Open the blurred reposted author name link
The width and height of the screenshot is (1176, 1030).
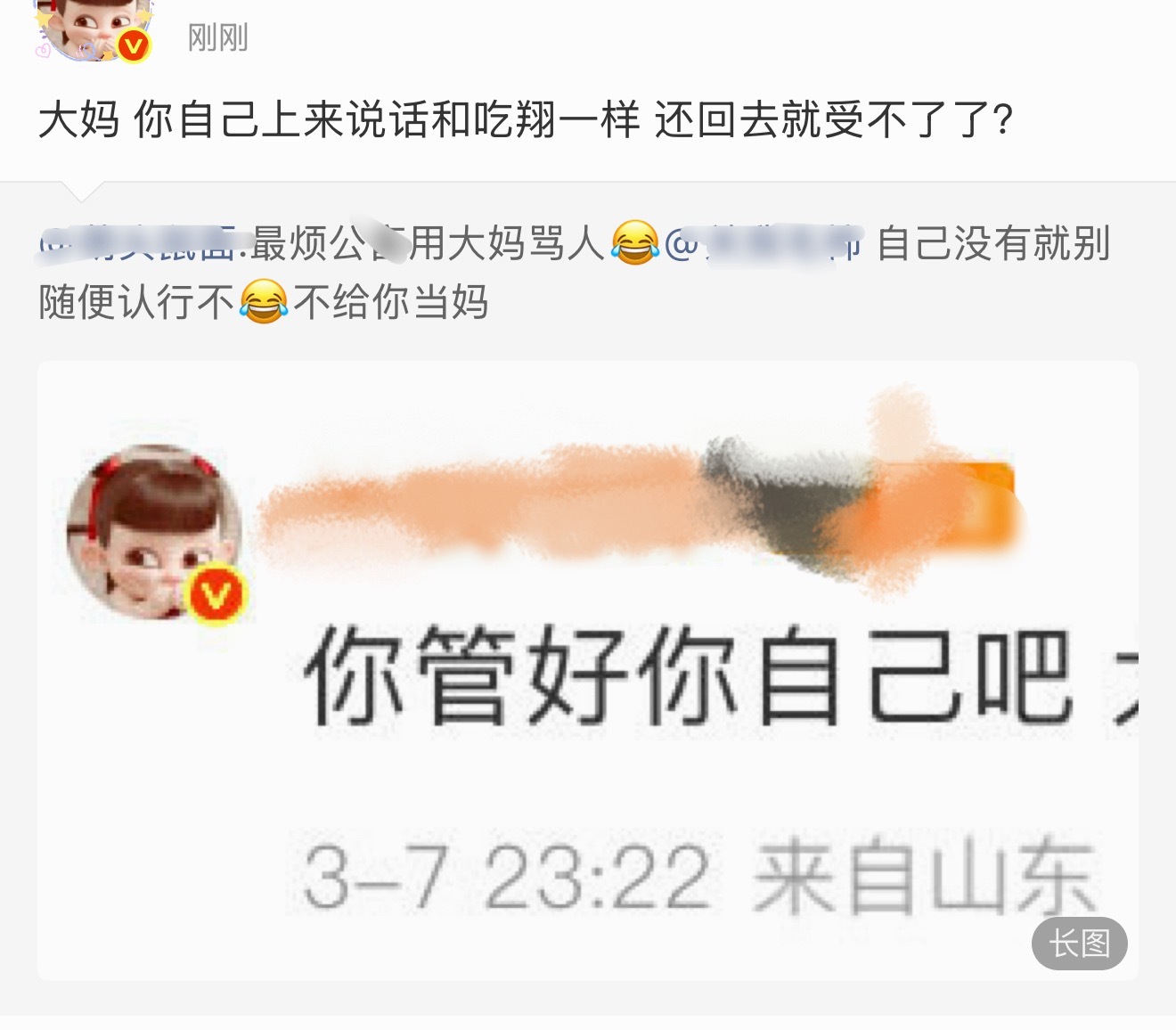[138, 243]
